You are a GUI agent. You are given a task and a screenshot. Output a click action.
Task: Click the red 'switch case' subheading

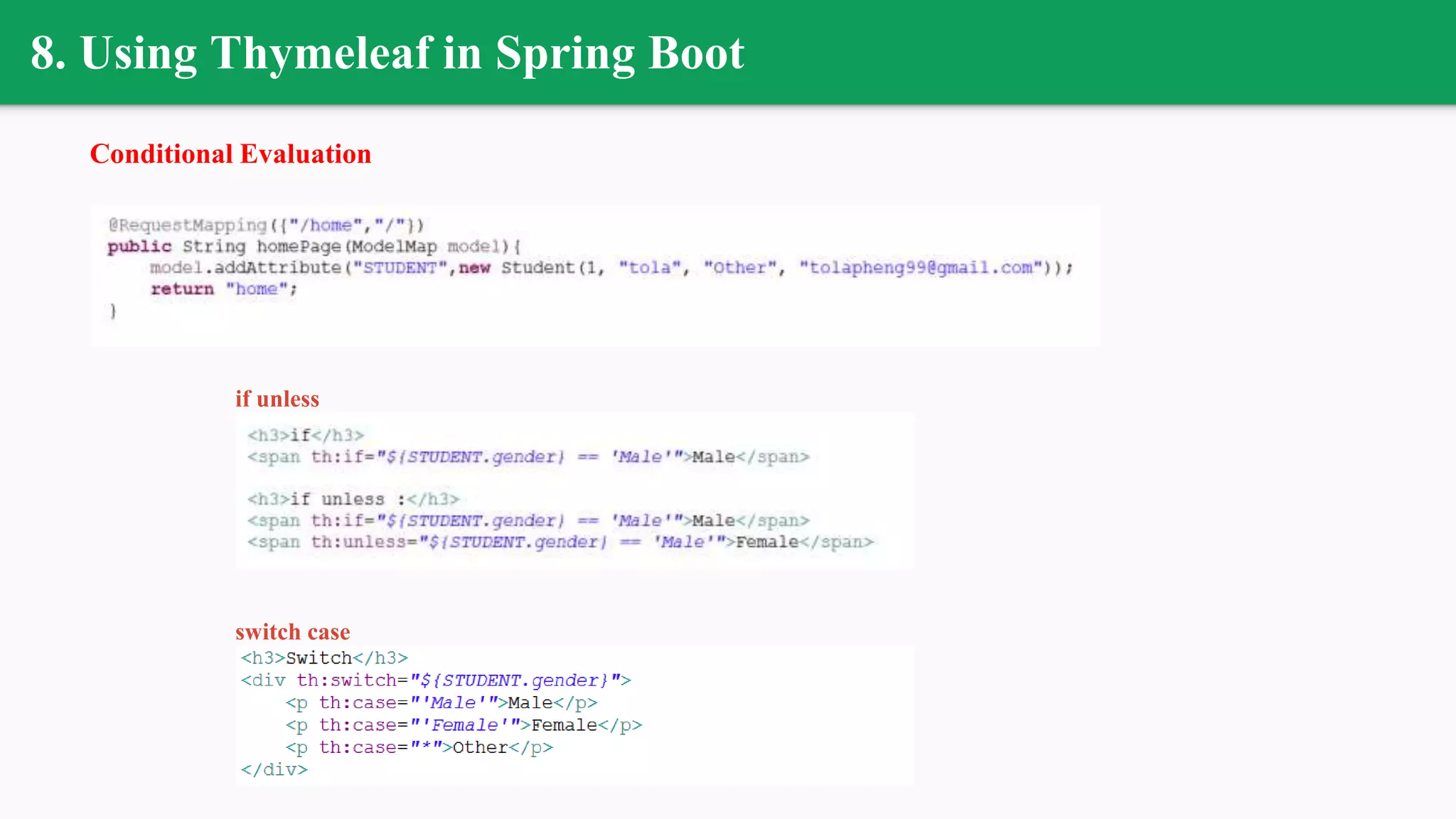(292, 632)
